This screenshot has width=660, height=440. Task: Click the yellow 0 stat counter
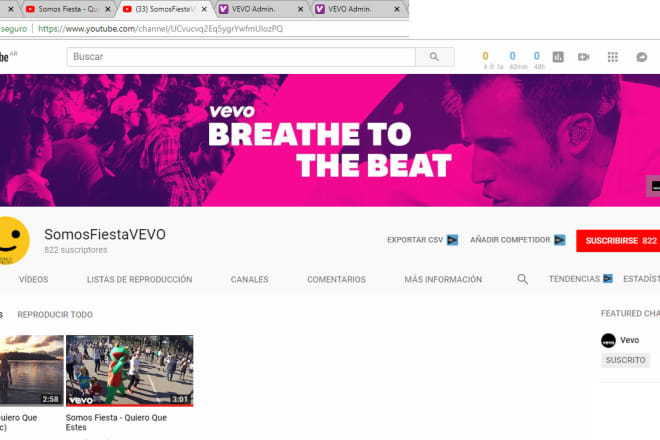point(485,56)
